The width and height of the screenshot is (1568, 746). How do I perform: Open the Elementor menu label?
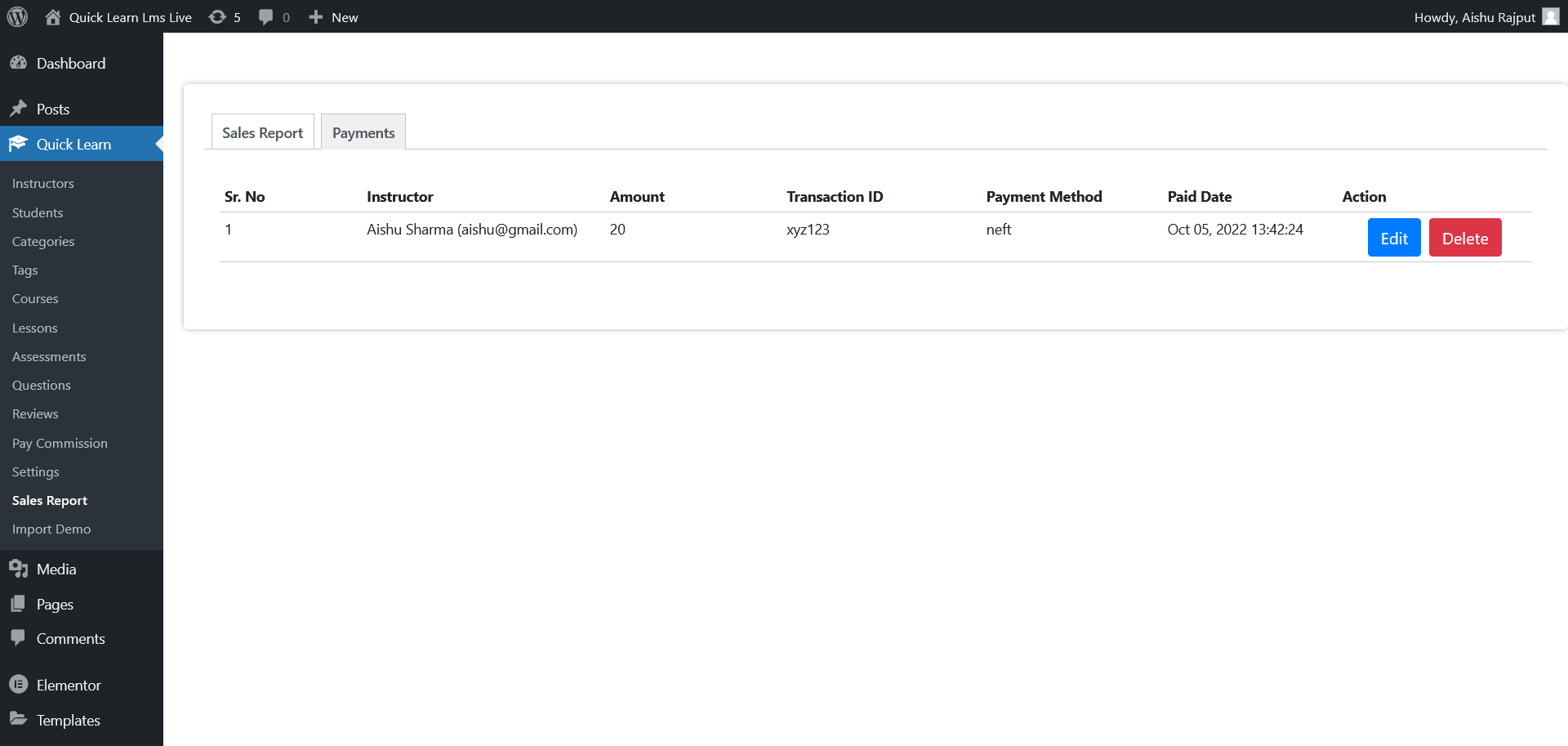click(69, 685)
